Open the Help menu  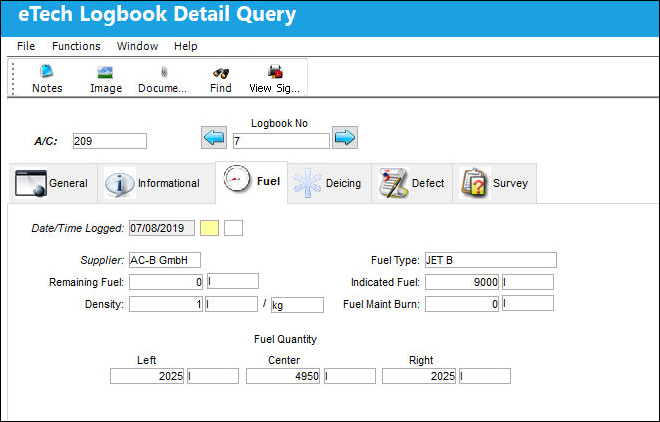point(186,46)
